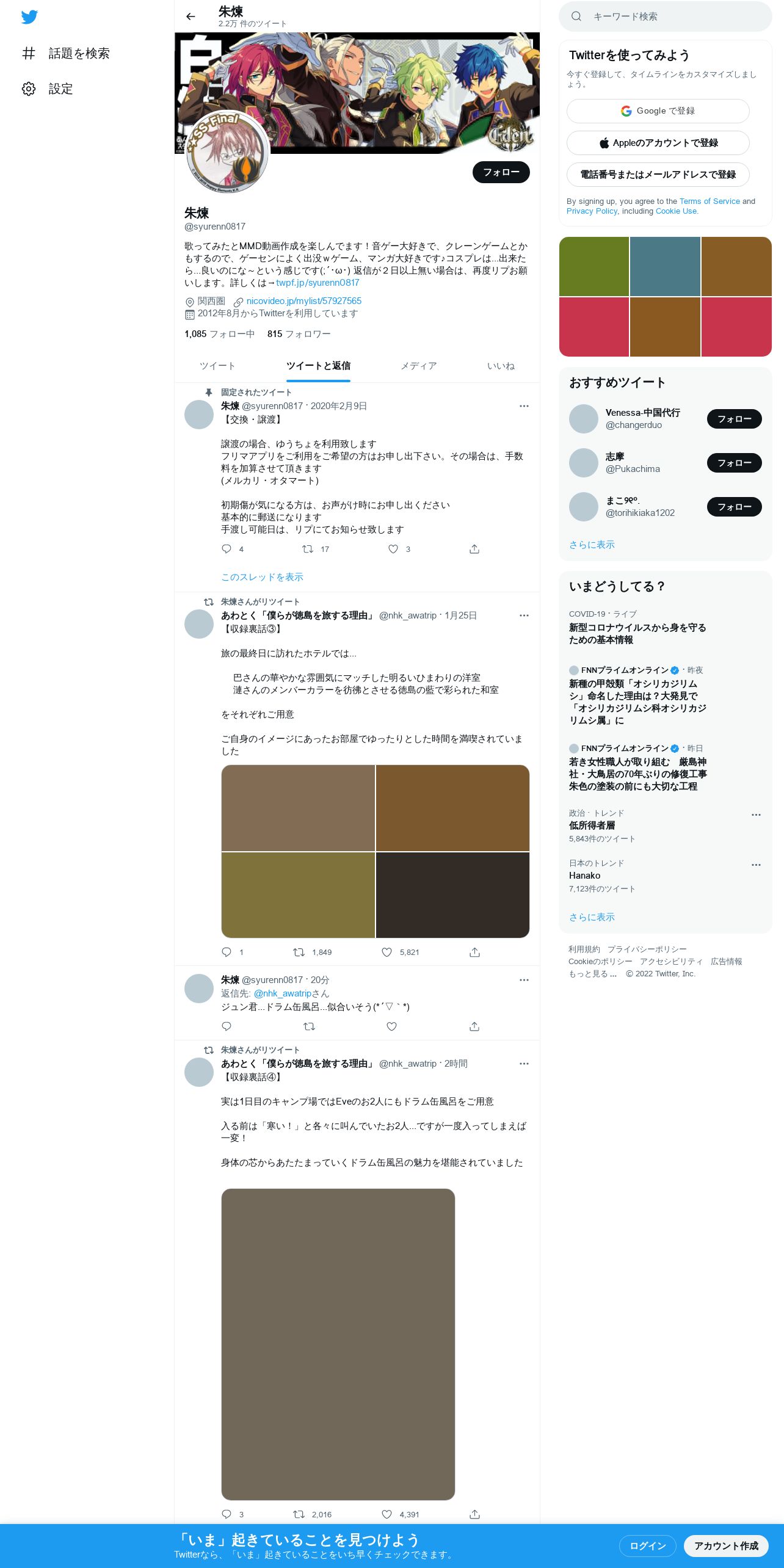Like the ジュン君 ドラム缶風呂 tweet
Screen dimensions: 784x1568
click(391, 1026)
